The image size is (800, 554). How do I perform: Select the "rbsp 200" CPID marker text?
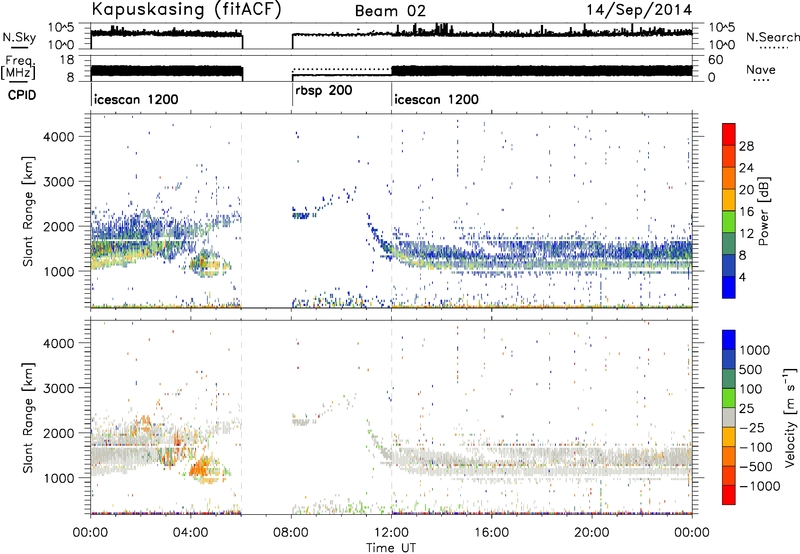(x=323, y=91)
